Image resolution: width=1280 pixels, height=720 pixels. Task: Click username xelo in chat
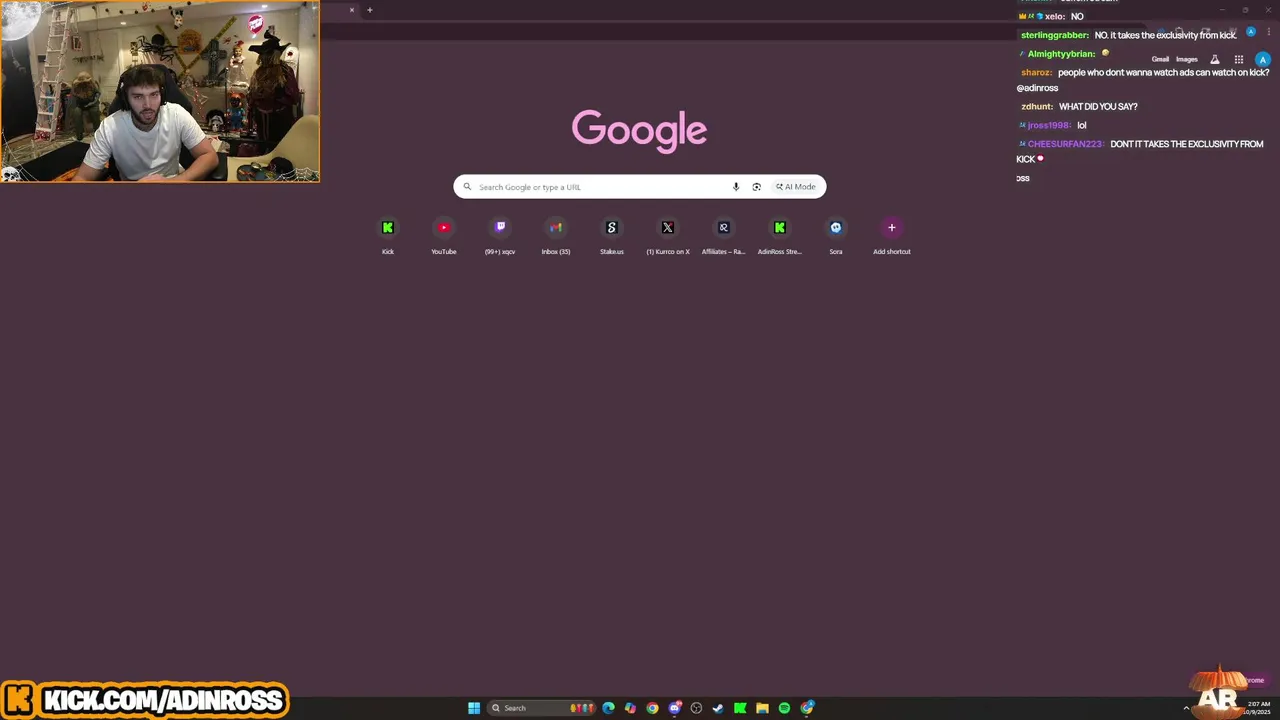1055,17
